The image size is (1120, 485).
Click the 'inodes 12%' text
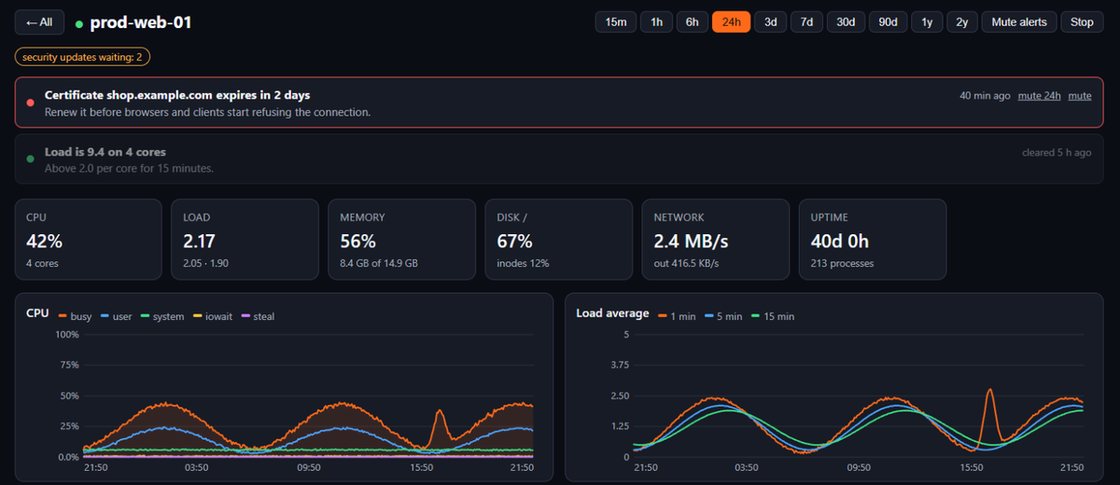click(523, 264)
